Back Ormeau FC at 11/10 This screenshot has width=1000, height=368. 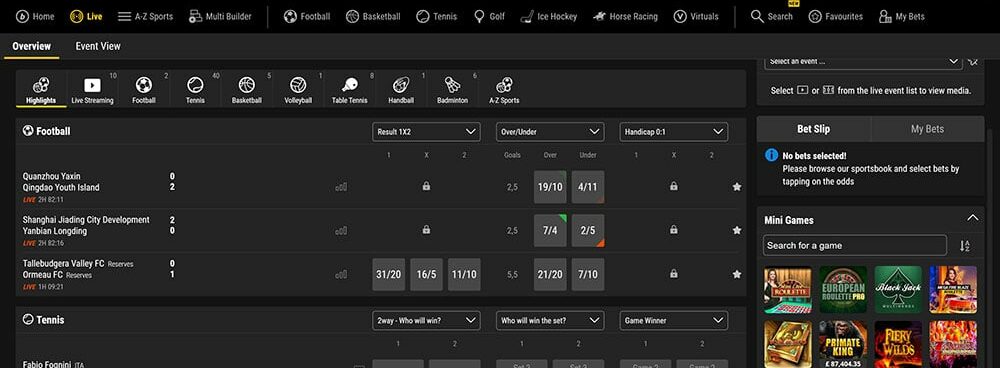point(464,274)
